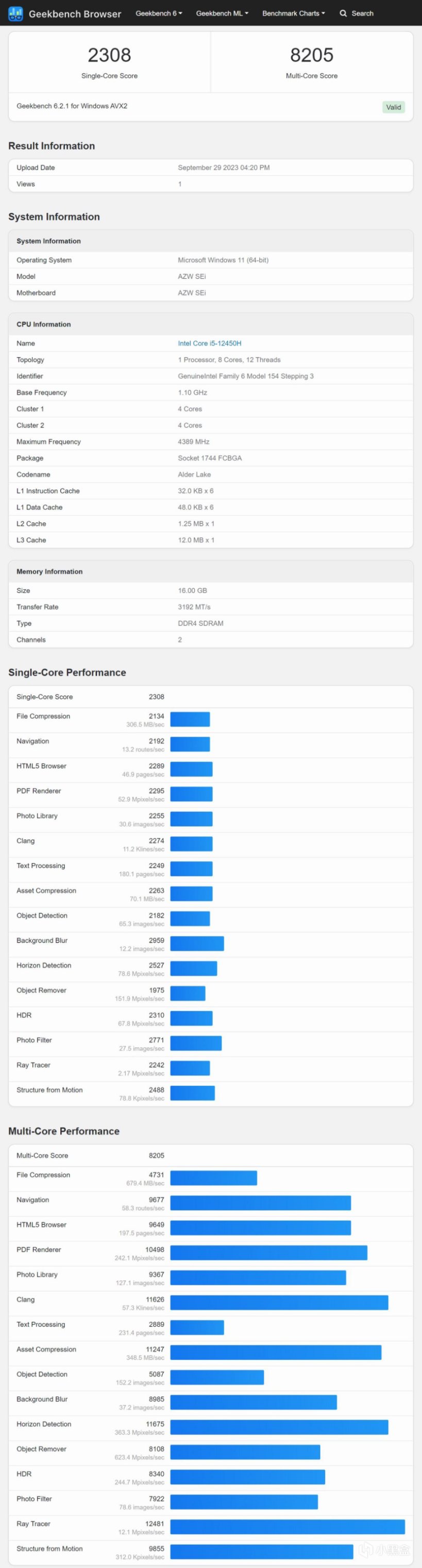Select the 2308 Single-Core Score panel
Image resolution: width=422 pixels, height=1568 pixels.
109,62
